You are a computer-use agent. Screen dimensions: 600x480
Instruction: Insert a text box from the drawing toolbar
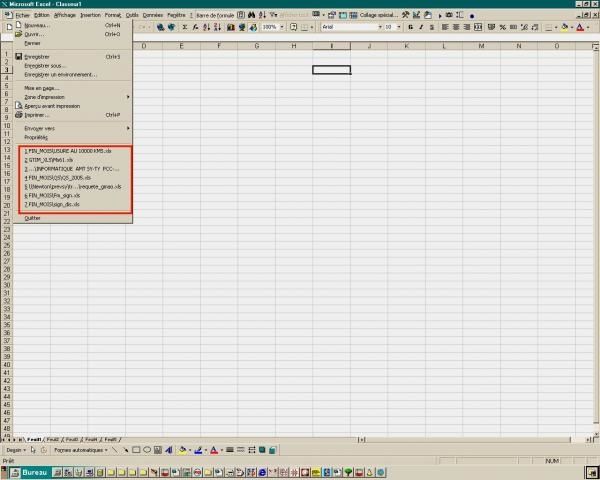[x=158, y=450]
